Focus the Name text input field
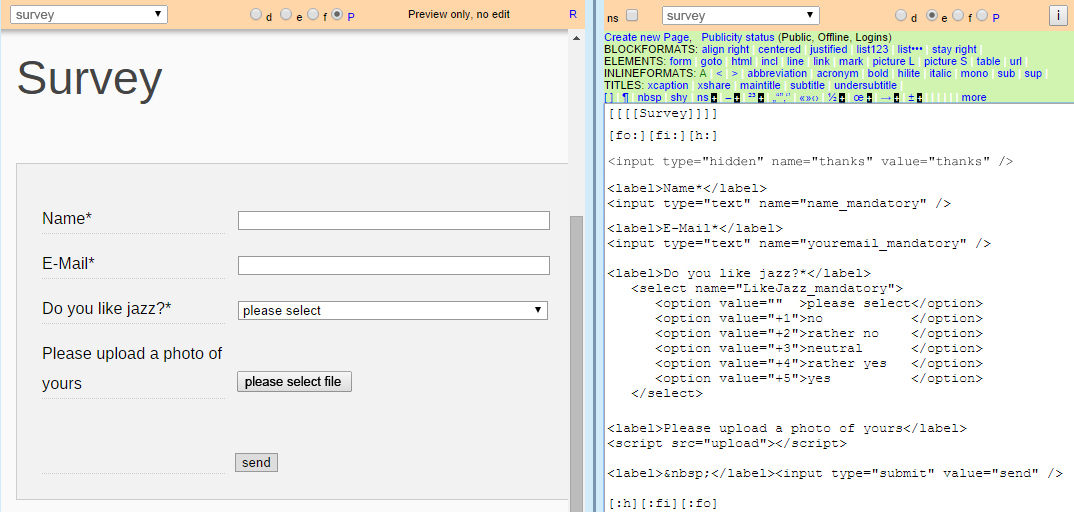The height and width of the screenshot is (512, 1074). pos(393,220)
